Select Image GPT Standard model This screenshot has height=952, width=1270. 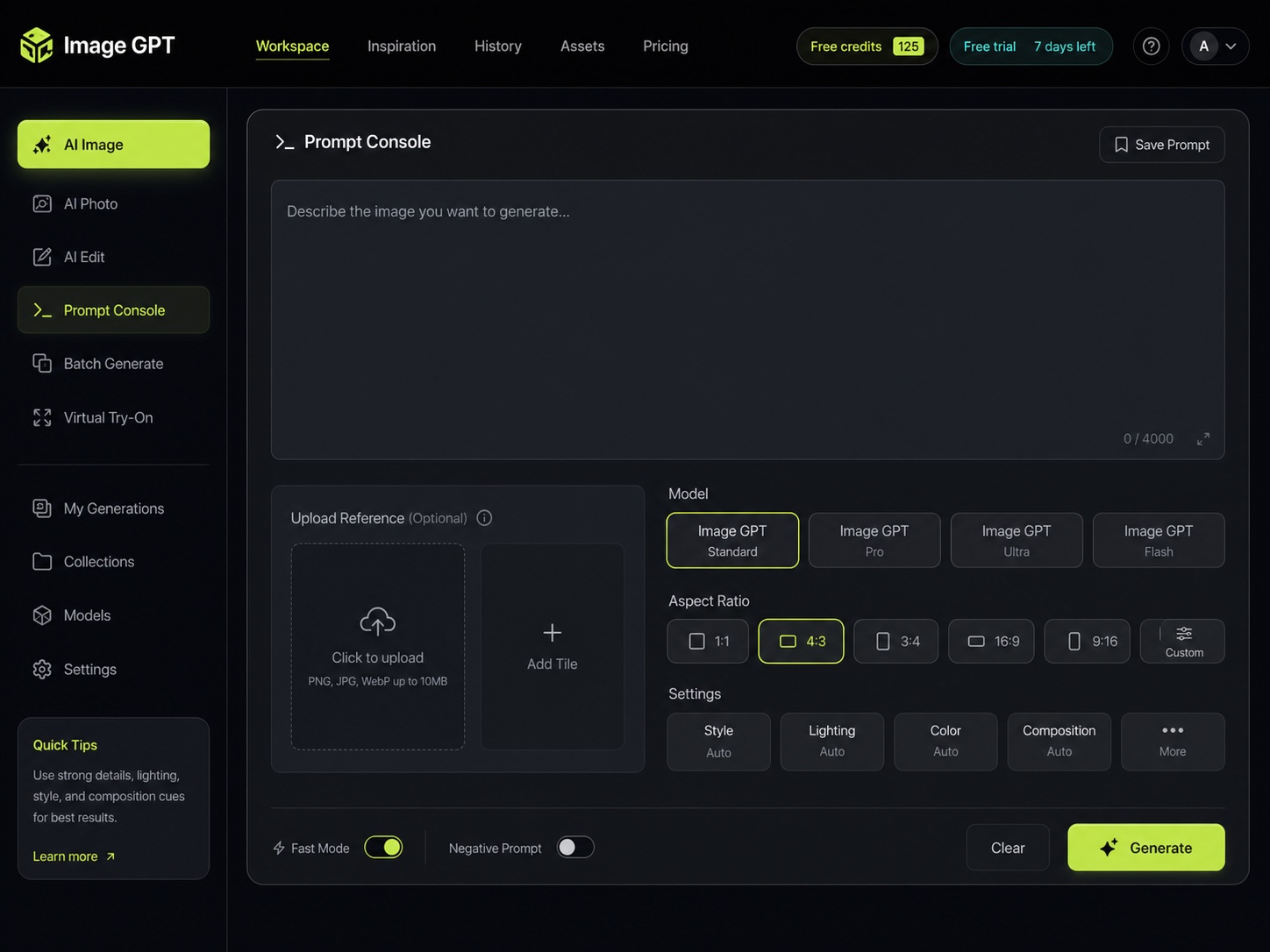732,540
